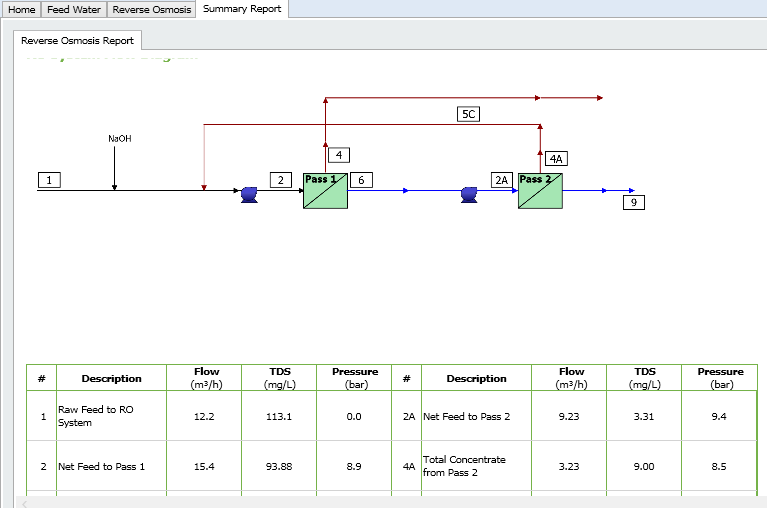
Task: Click stream label 2A before Pass 2
Action: [502, 180]
